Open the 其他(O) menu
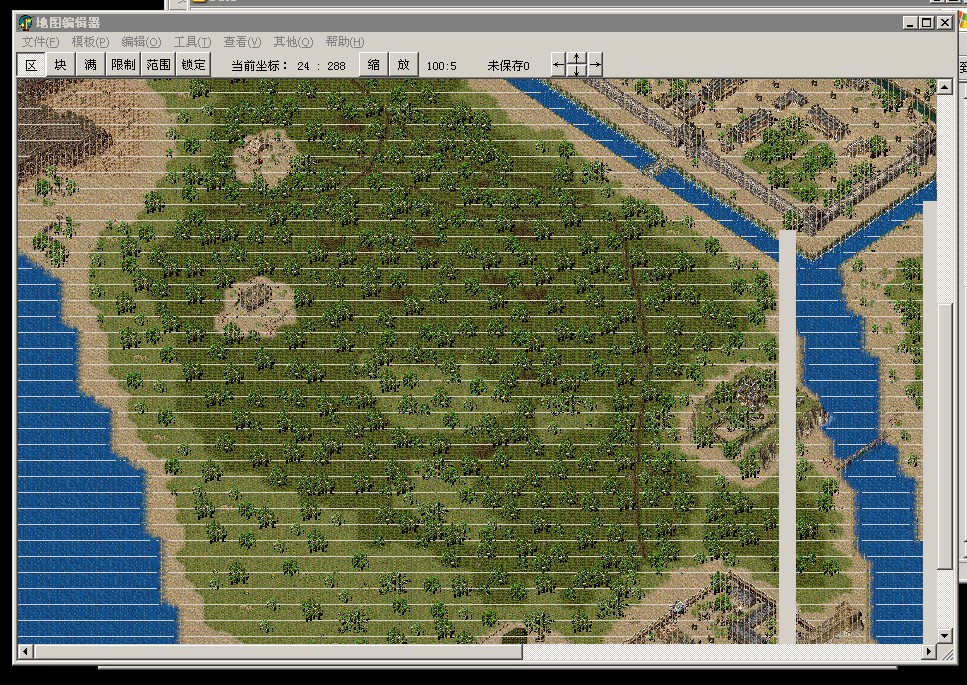967x685 pixels. [293, 42]
